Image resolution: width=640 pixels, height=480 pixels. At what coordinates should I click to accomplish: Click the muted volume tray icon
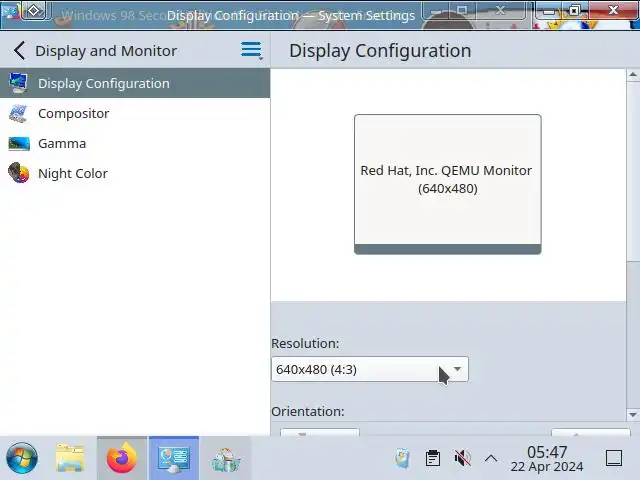tap(462, 458)
